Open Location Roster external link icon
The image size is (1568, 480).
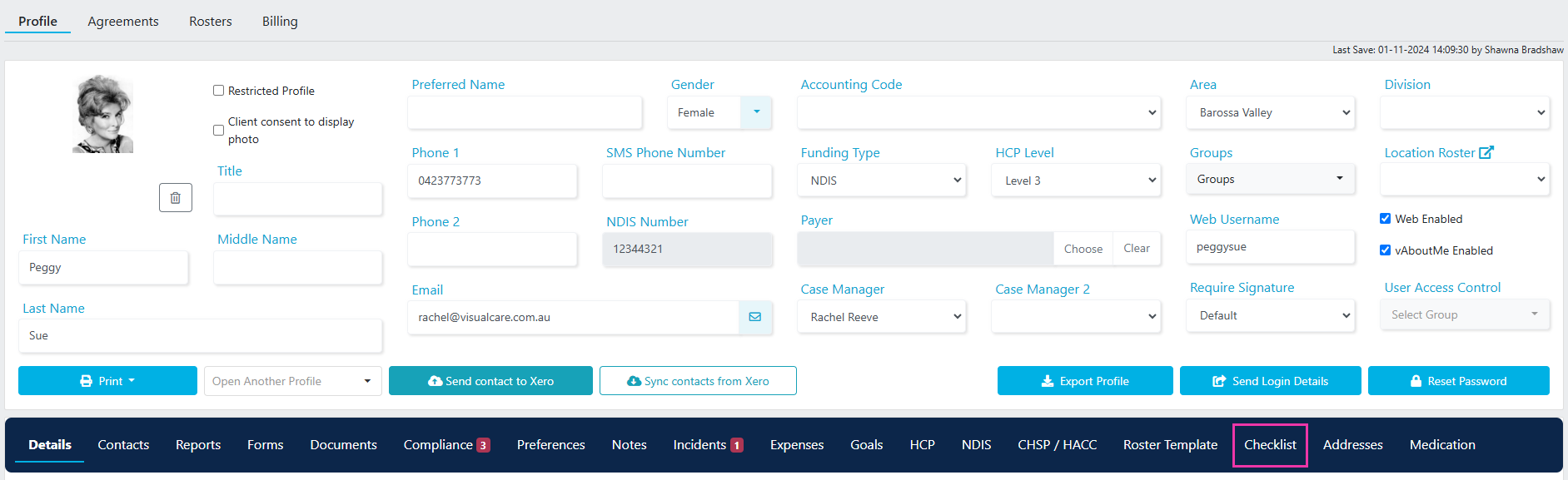(1486, 152)
